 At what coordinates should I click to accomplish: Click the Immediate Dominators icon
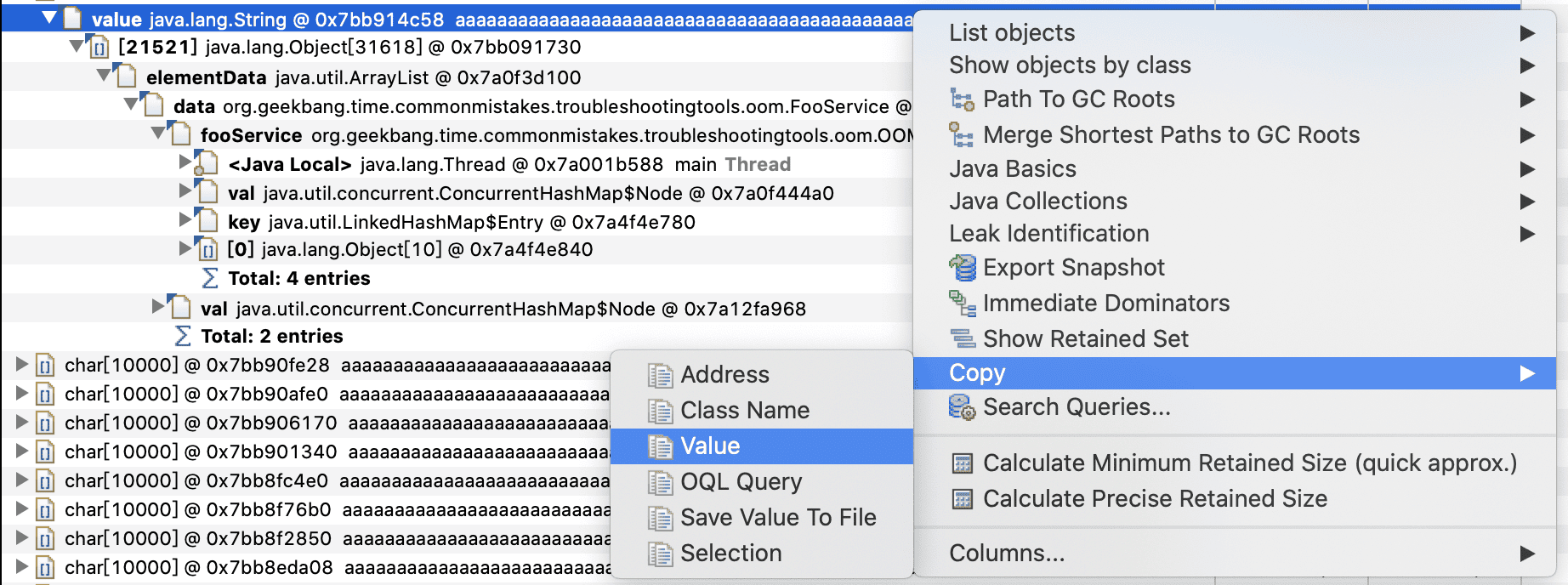click(x=962, y=304)
